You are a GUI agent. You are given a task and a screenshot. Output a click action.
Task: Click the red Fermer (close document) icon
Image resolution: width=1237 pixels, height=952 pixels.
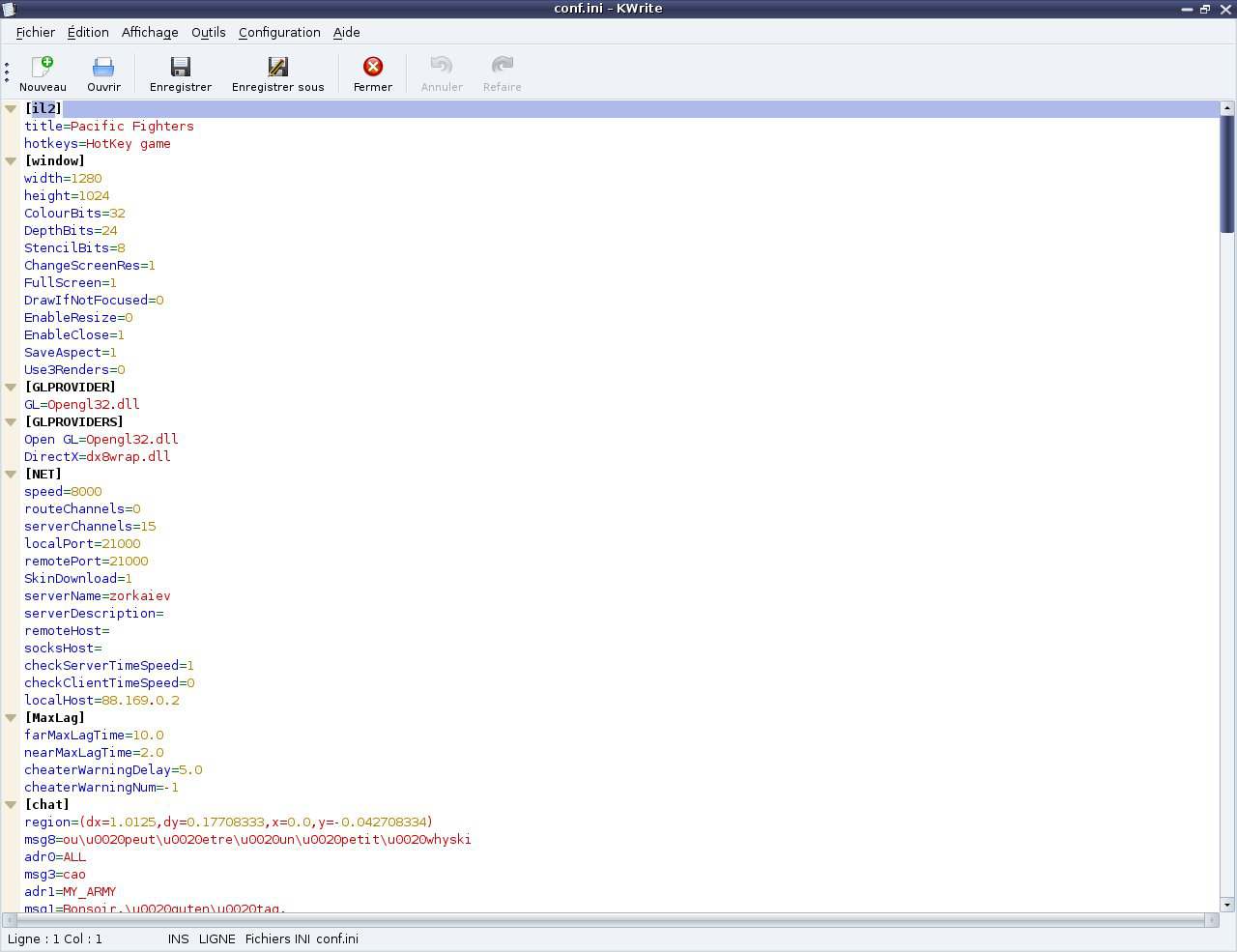373,66
